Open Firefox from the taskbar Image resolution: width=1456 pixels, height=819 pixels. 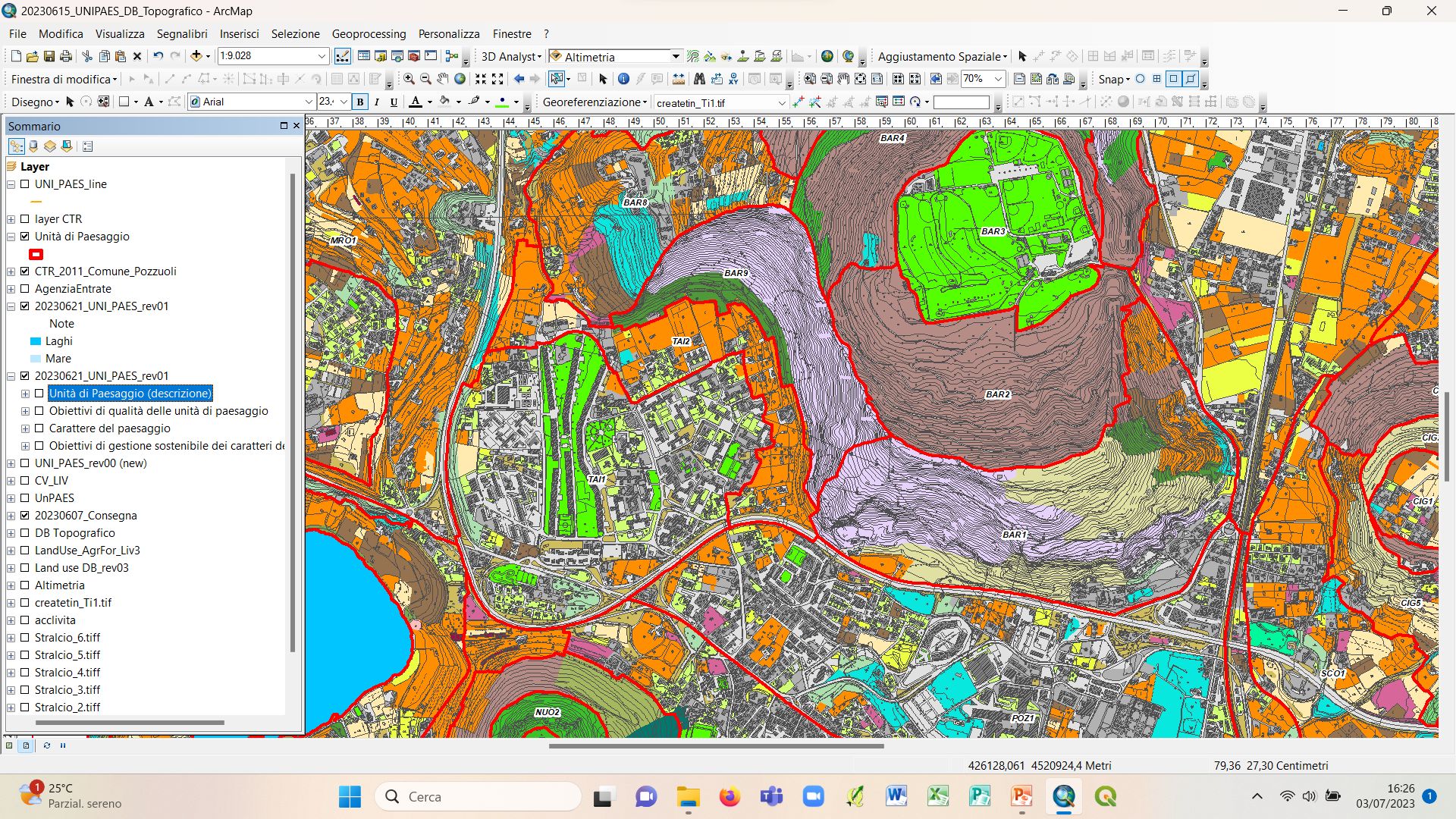point(730,796)
